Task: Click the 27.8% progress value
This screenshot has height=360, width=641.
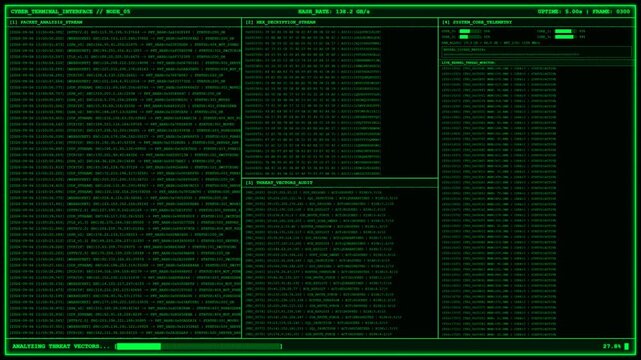Action: coord(612,346)
